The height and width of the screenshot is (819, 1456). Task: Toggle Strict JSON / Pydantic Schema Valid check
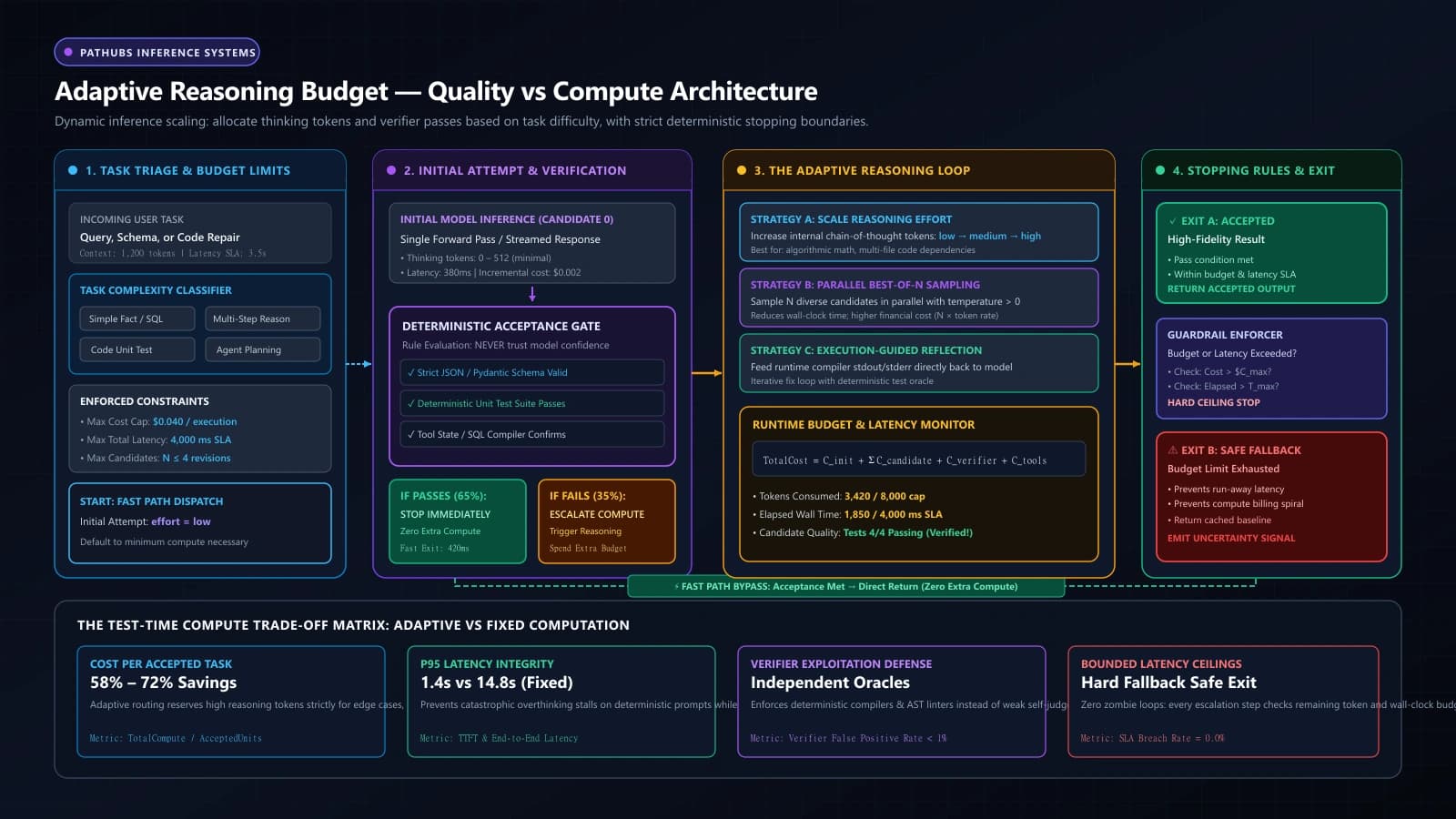point(532,372)
